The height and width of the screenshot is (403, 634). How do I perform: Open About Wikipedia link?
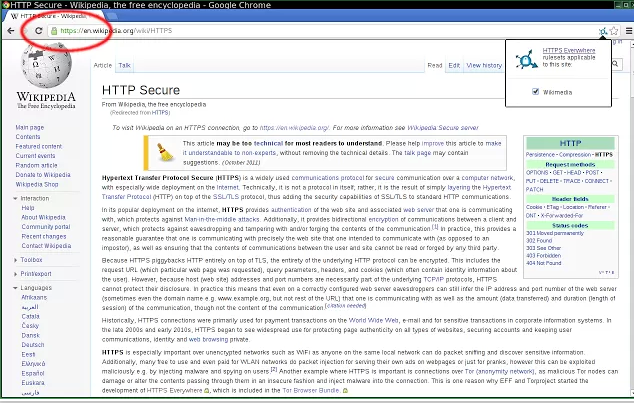43,217
